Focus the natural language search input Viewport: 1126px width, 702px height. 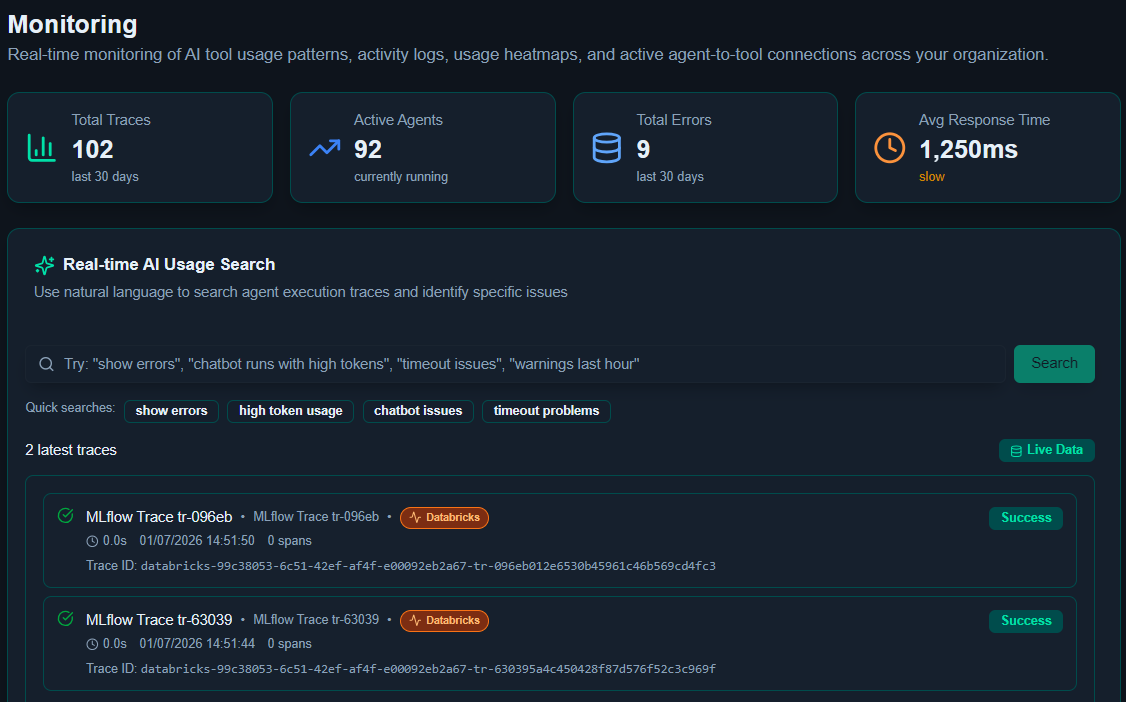pyautogui.click(x=520, y=364)
